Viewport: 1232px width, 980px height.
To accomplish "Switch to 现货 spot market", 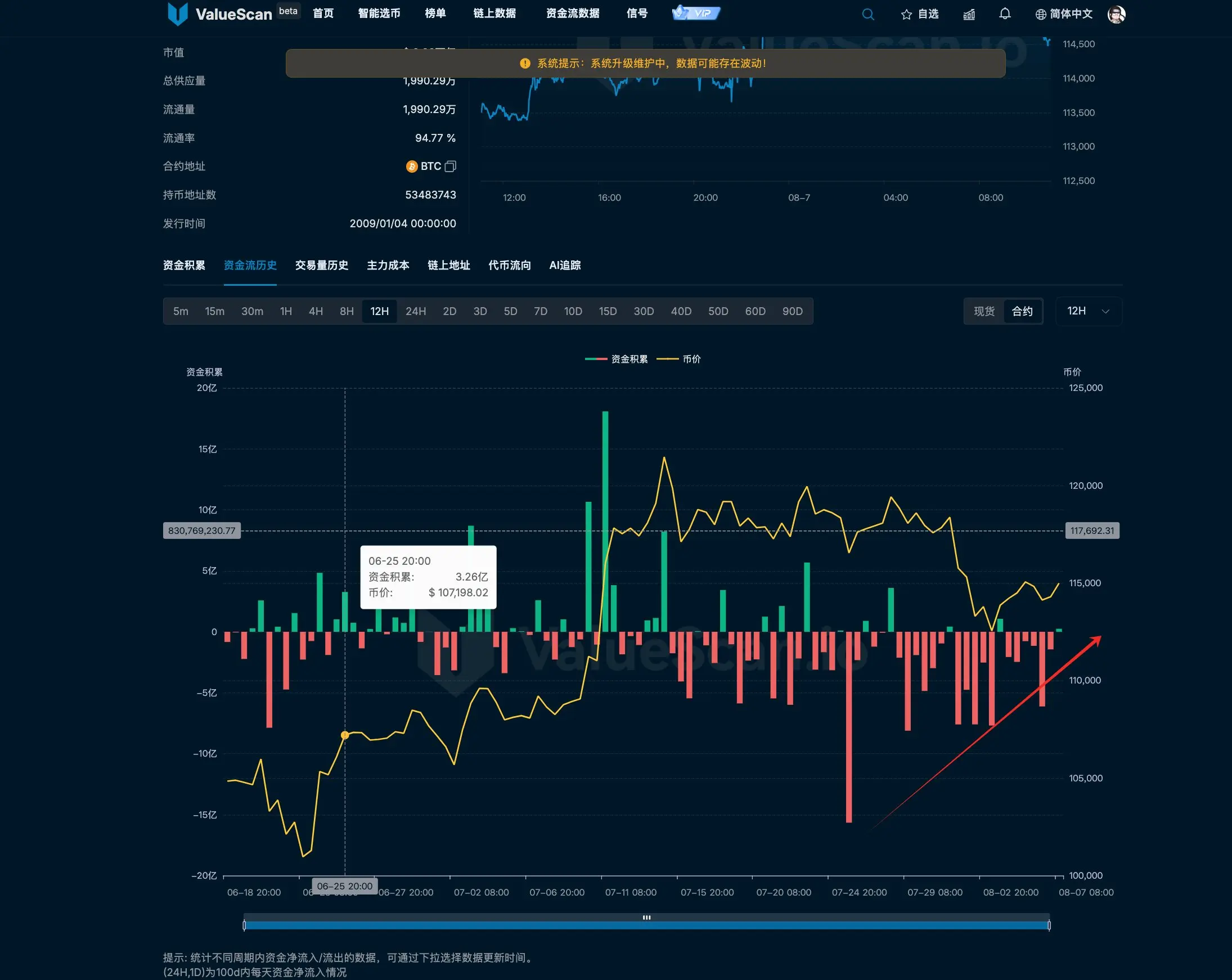I will pos(984,312).
